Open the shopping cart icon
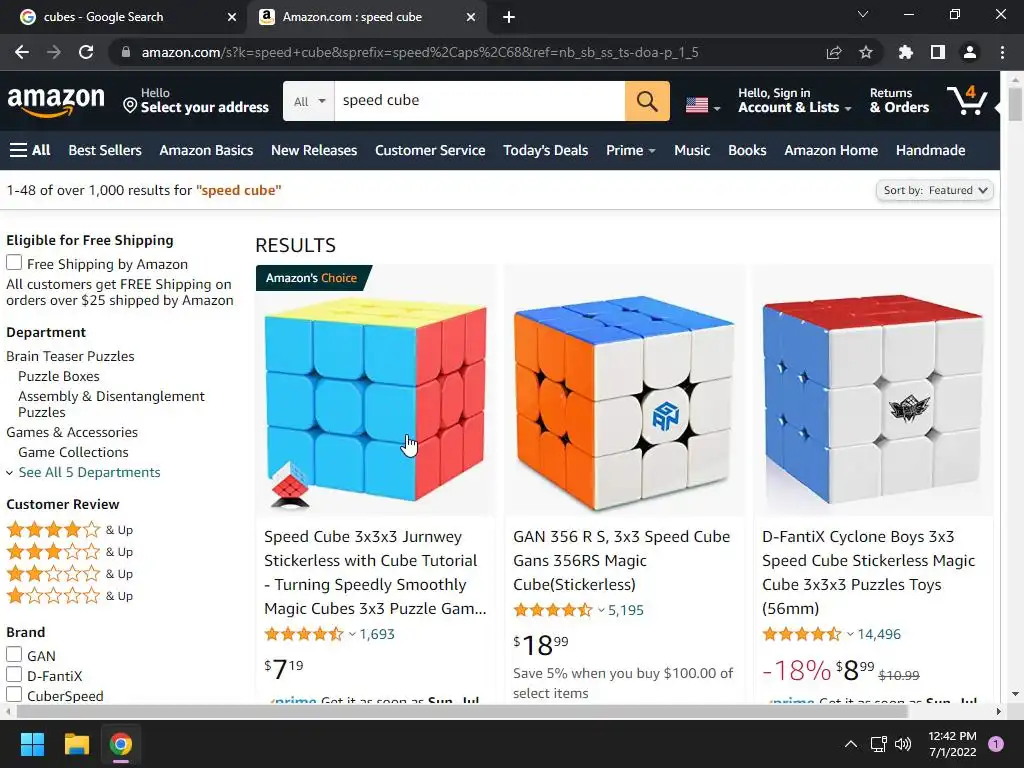1024x768 pixels. point(968,101)
